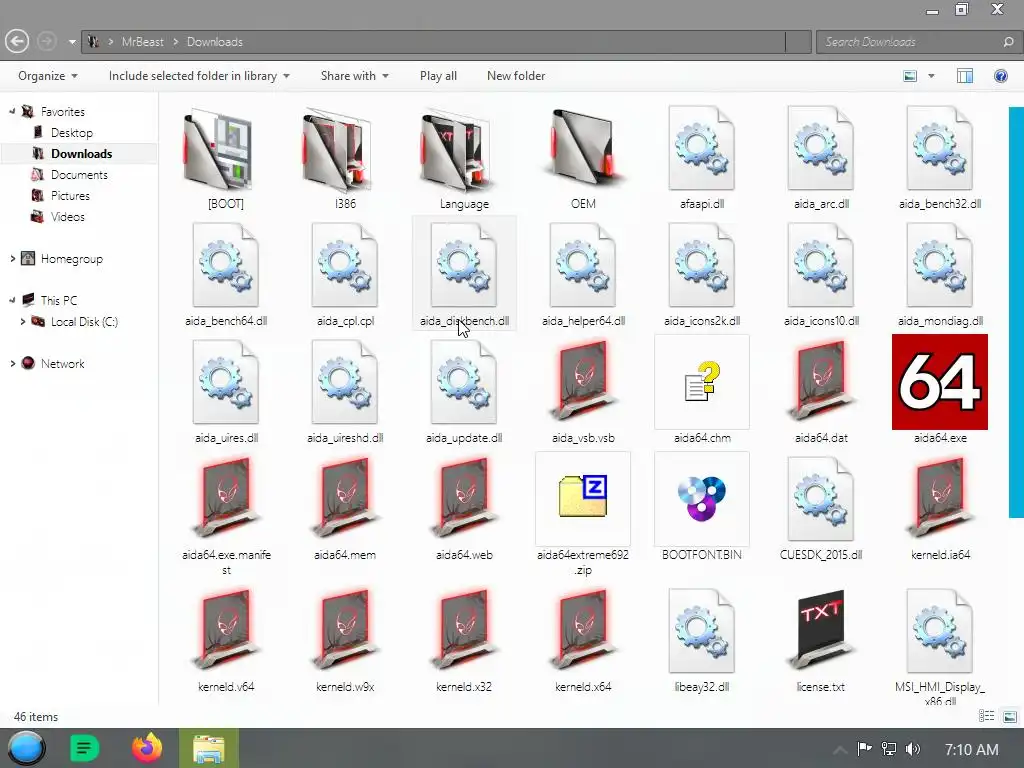This screenshot has width=1024, height=768.
Task: Open the Organize dropdown menu
Action: tap(48, 76)
